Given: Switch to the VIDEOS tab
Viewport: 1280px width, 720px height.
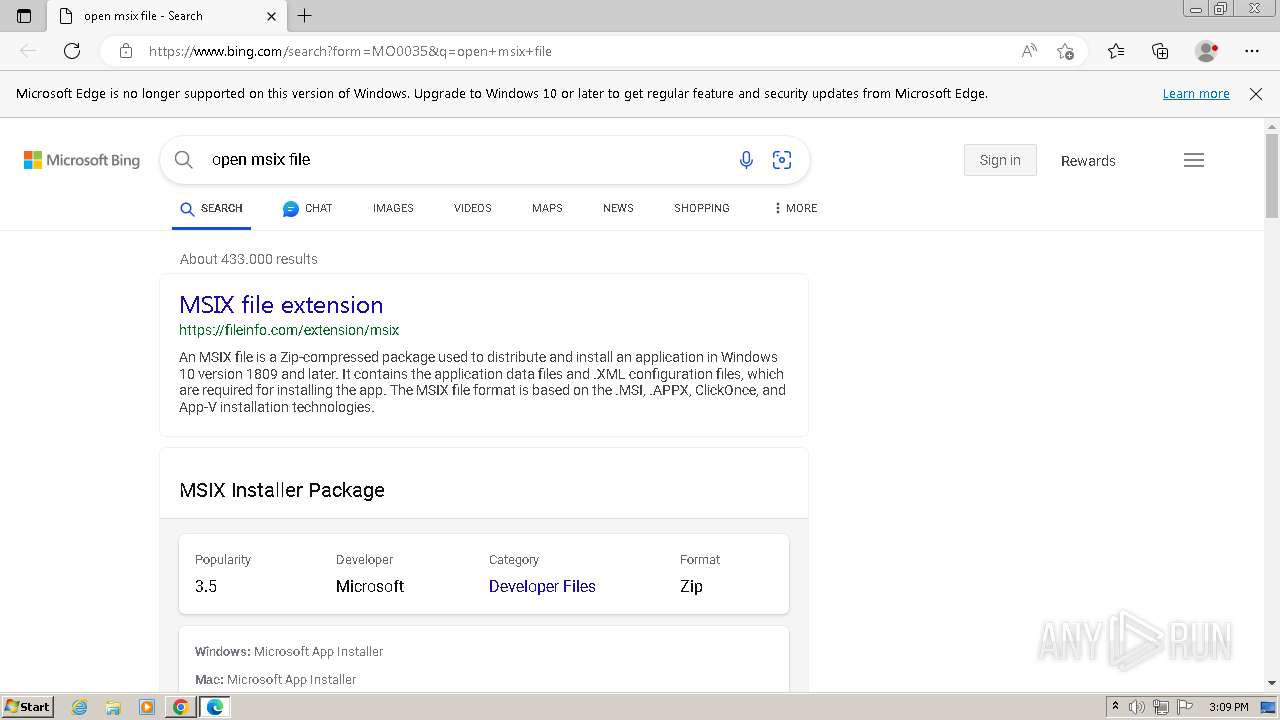Looking at the screenshot, I should point(472,208).
